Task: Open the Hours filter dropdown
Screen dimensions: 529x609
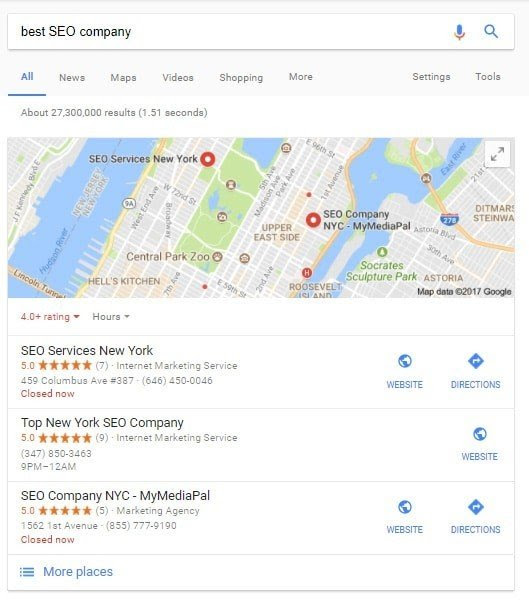Action: (111, 317)
